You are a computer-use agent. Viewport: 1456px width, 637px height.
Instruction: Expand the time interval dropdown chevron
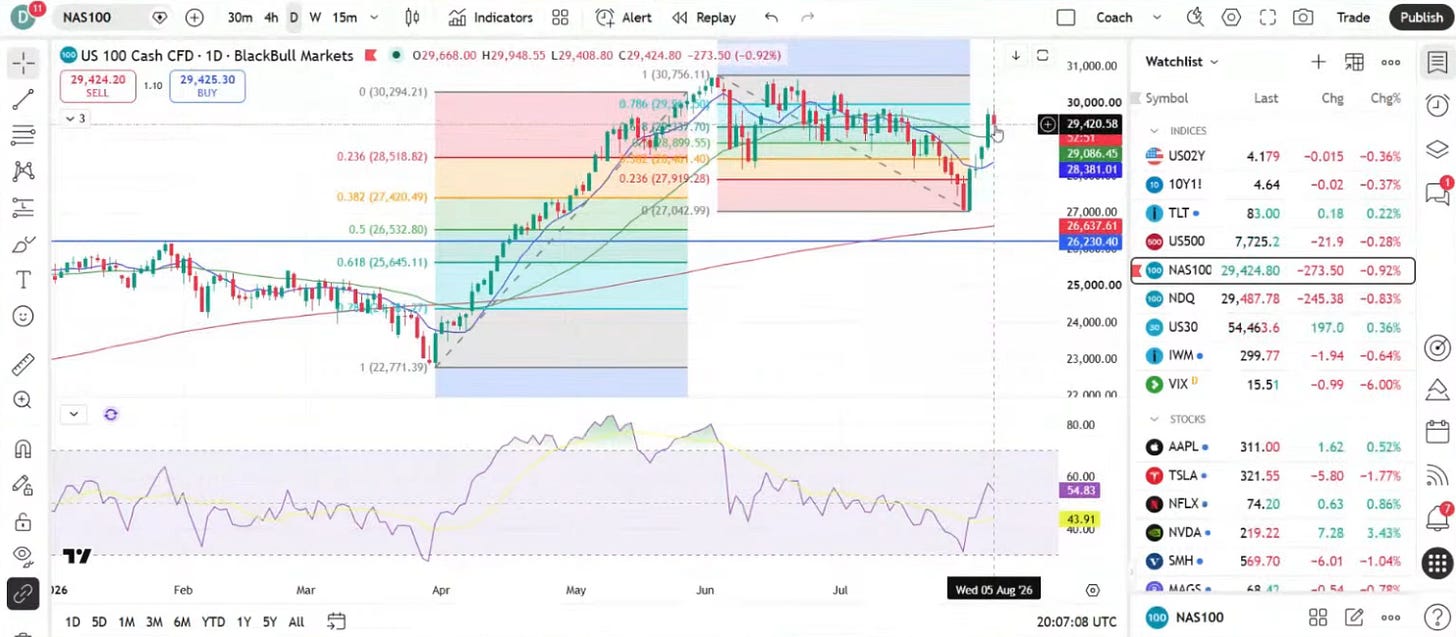click(x=374, y=17)
